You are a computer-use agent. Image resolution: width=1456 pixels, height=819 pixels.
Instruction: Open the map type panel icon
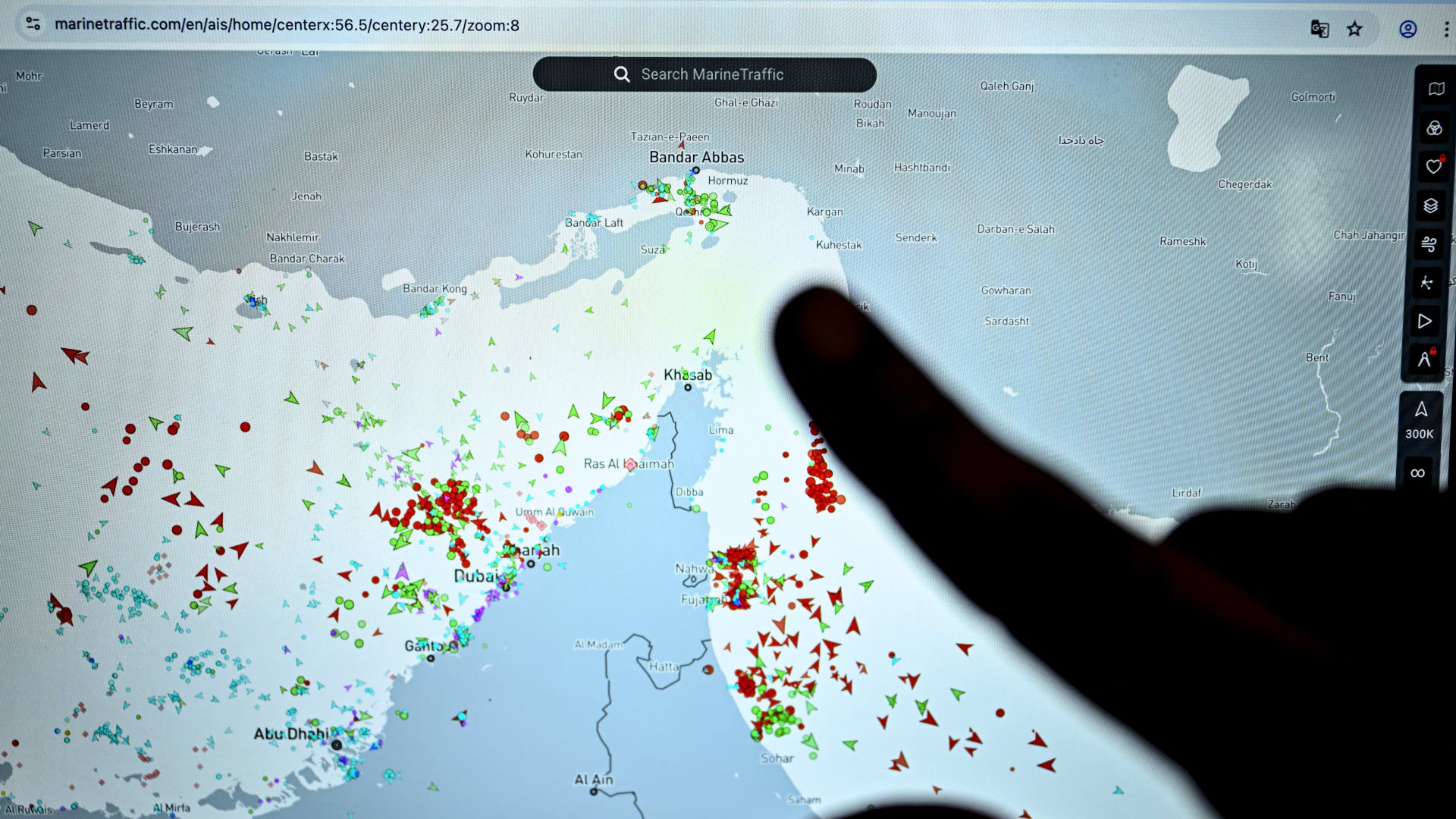[x=1436, y=89]
